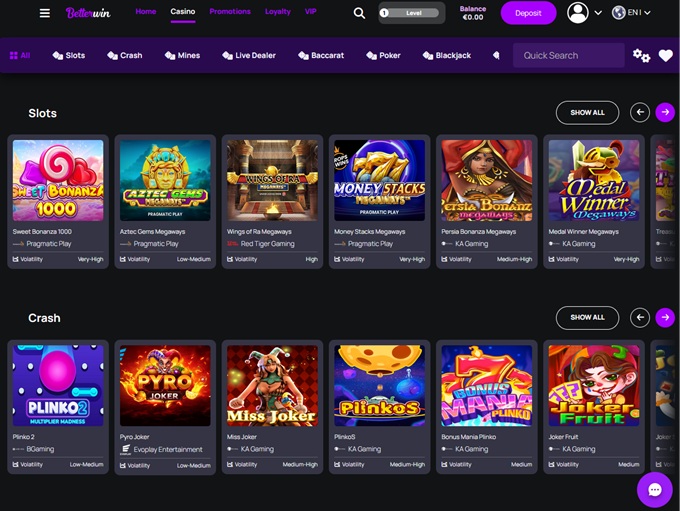
Task: Focus the Quick Search field
Action: (568, 56)
